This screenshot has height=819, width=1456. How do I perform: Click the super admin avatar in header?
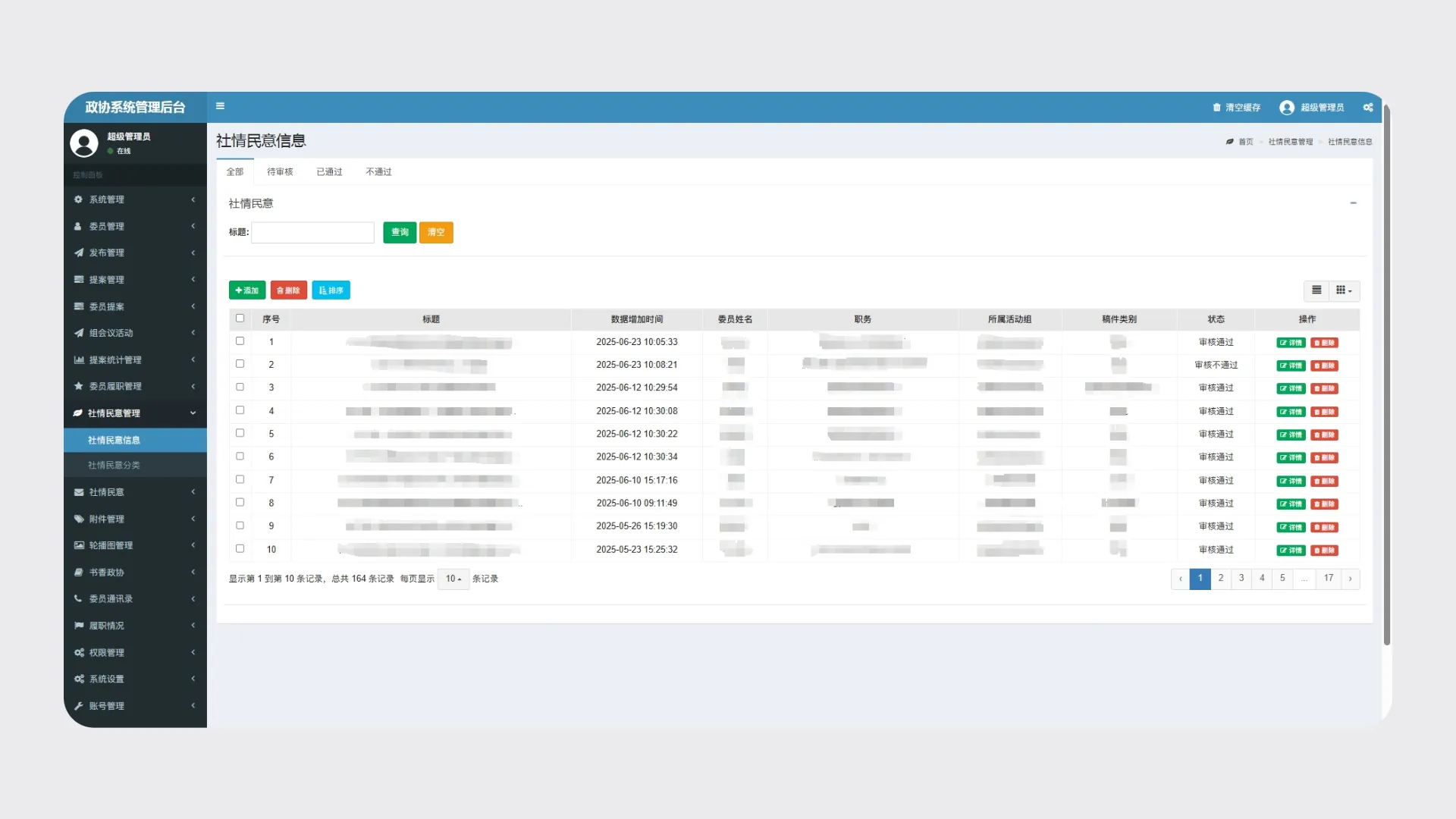pyautogui.click(x=1286, y=108)
